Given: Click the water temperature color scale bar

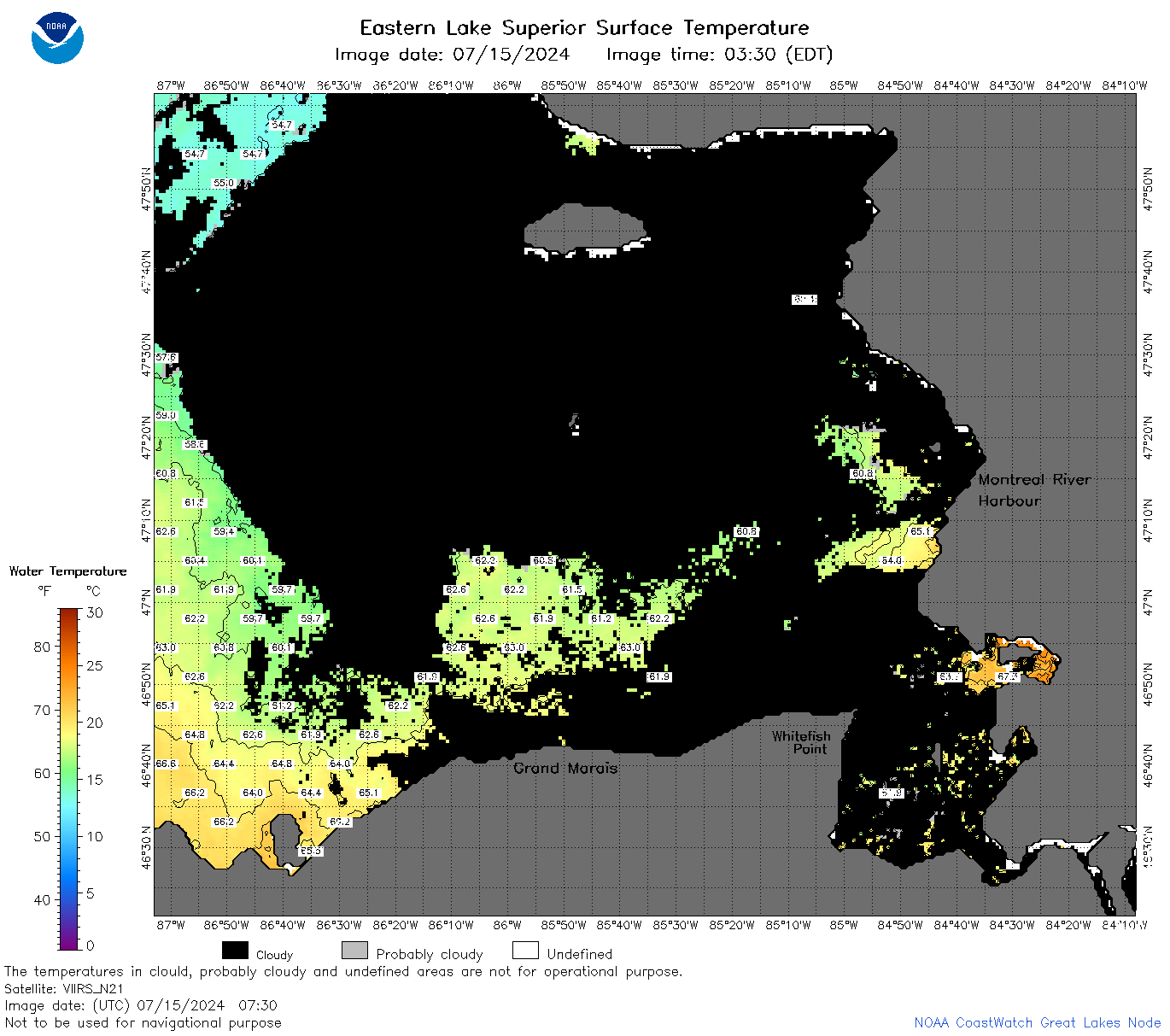Looking at the screenshot, I should [x=69, y=778].
